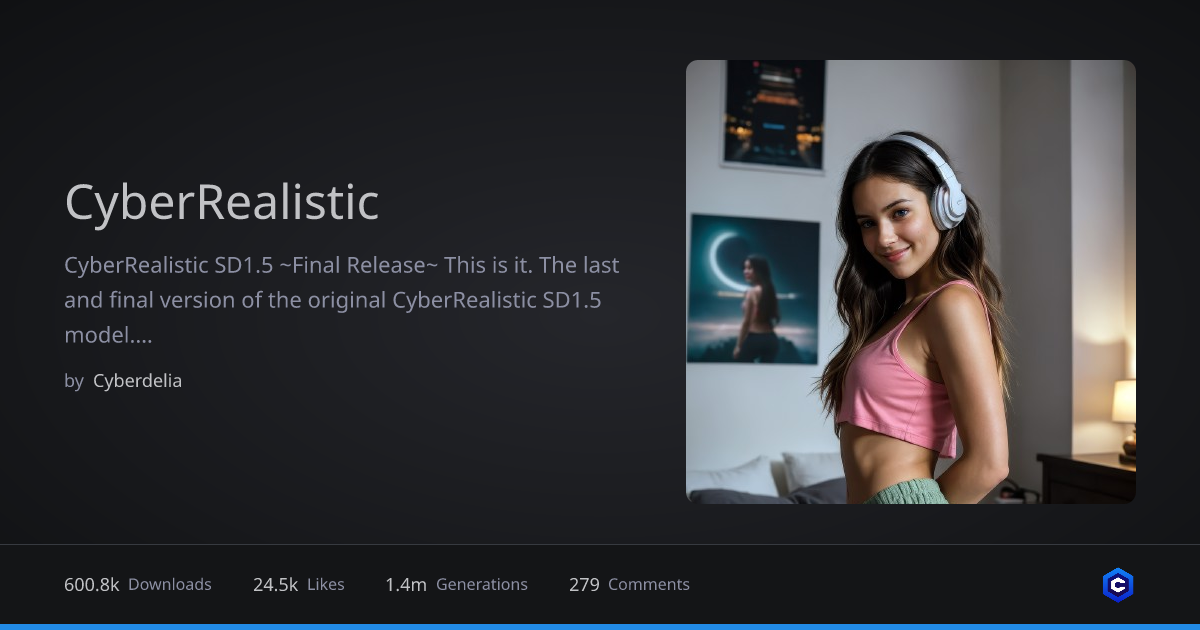Open the Comments label
The height and width of the screenshot is (630, 1200).
(649, 585)
